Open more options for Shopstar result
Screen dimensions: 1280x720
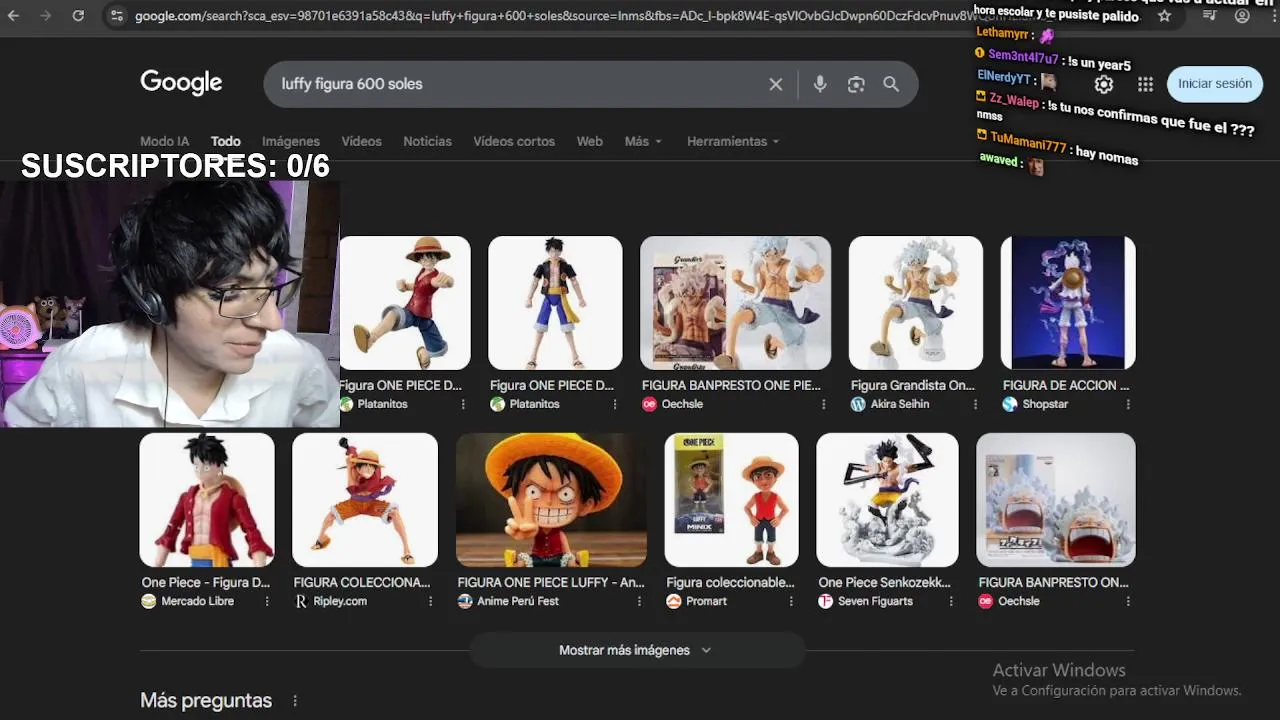tap(1128, 404)
